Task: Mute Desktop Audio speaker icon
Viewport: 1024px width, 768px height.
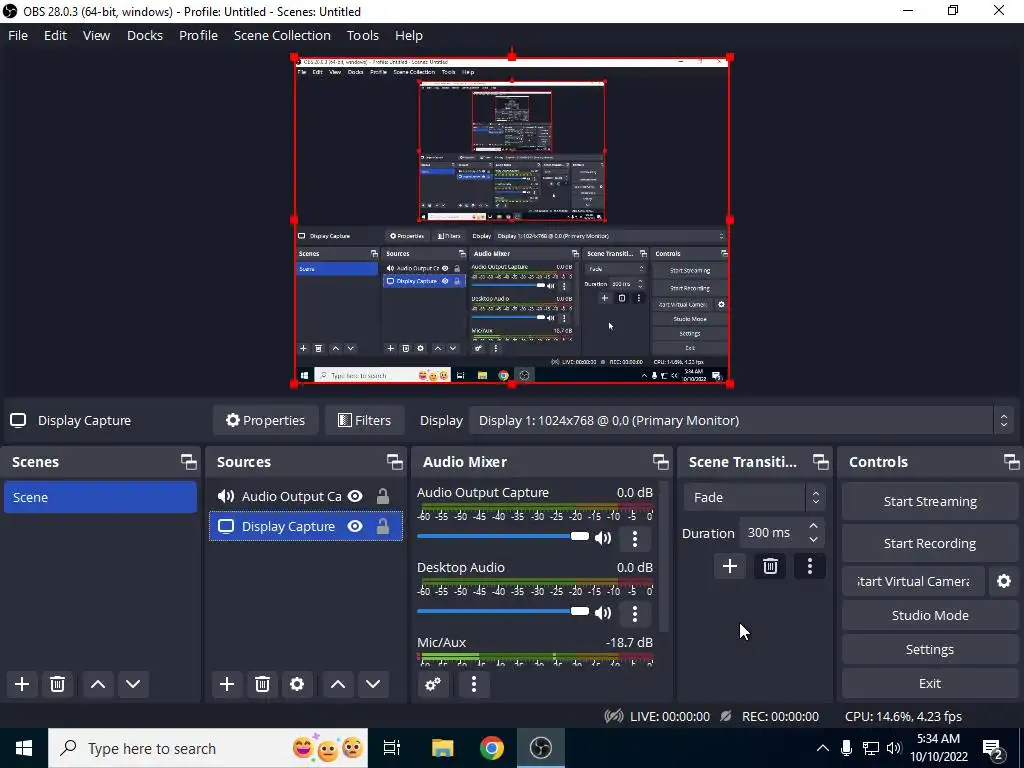Action: pyautogui.click(x=603, y=613)
